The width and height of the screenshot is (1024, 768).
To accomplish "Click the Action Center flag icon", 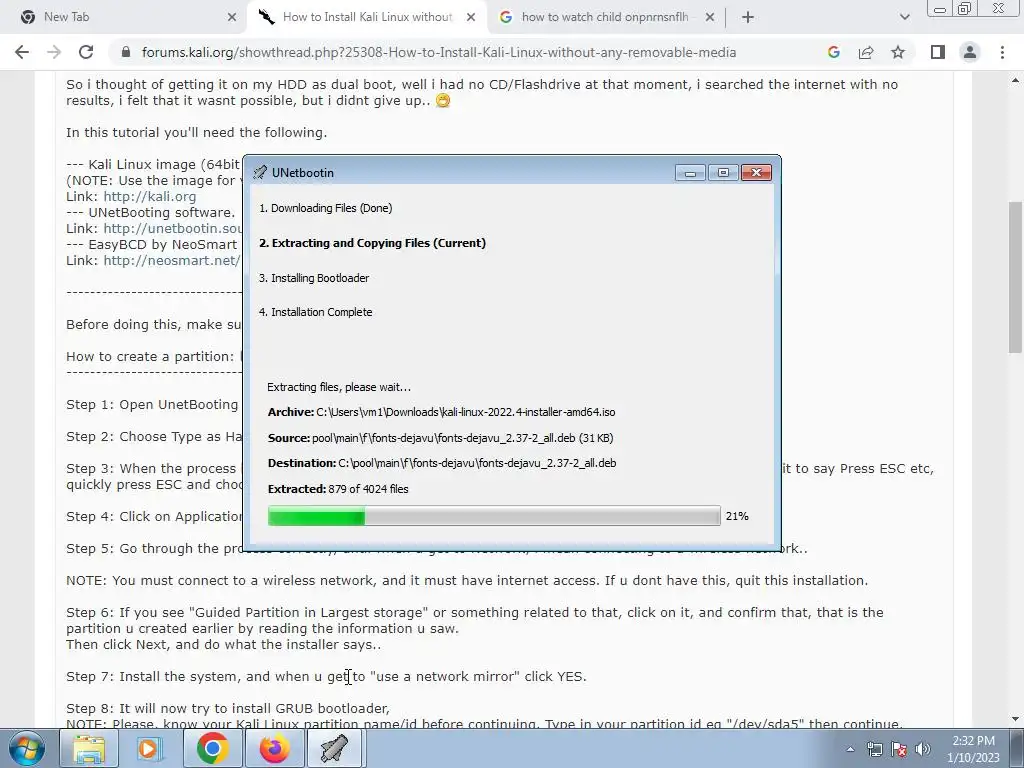I will pos(899,749).
